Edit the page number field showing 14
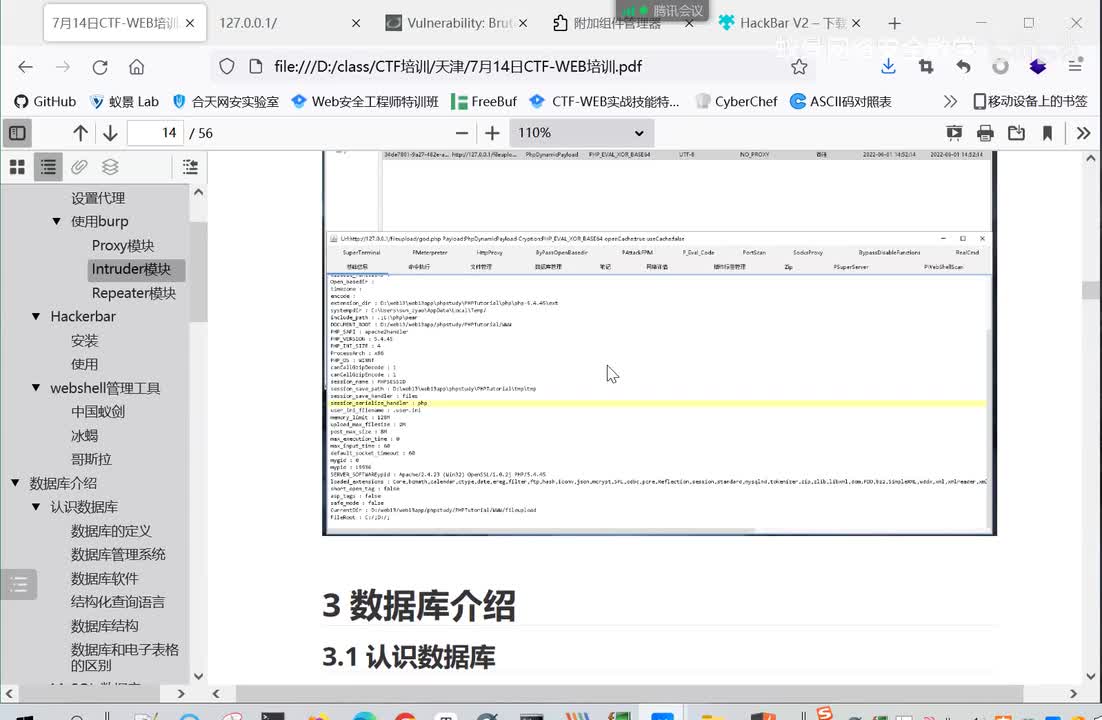 155,133
